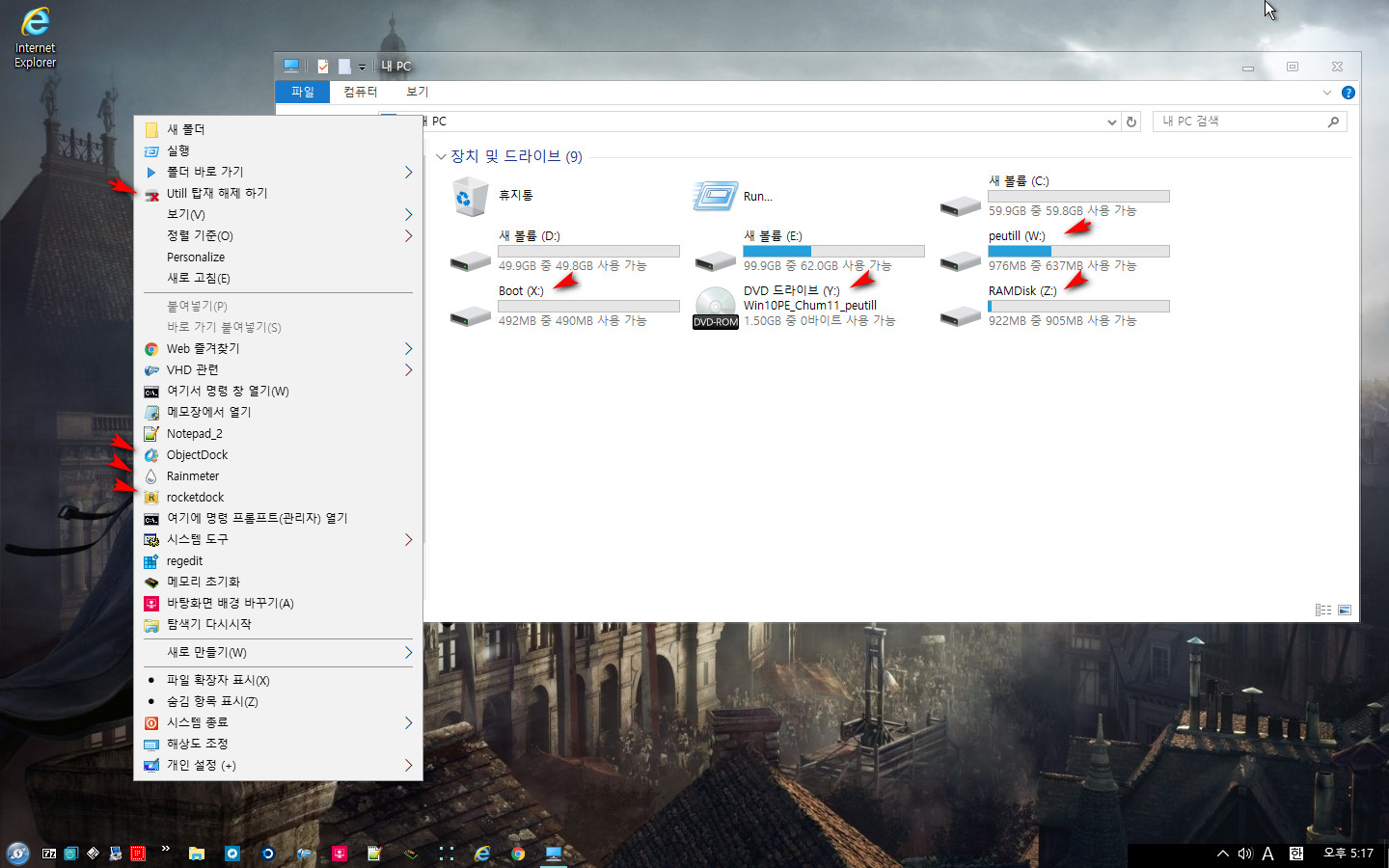The height and width of the screenshot is (868, 1389).
Task: Open the Run... item icon
Action: click(715, 197)
